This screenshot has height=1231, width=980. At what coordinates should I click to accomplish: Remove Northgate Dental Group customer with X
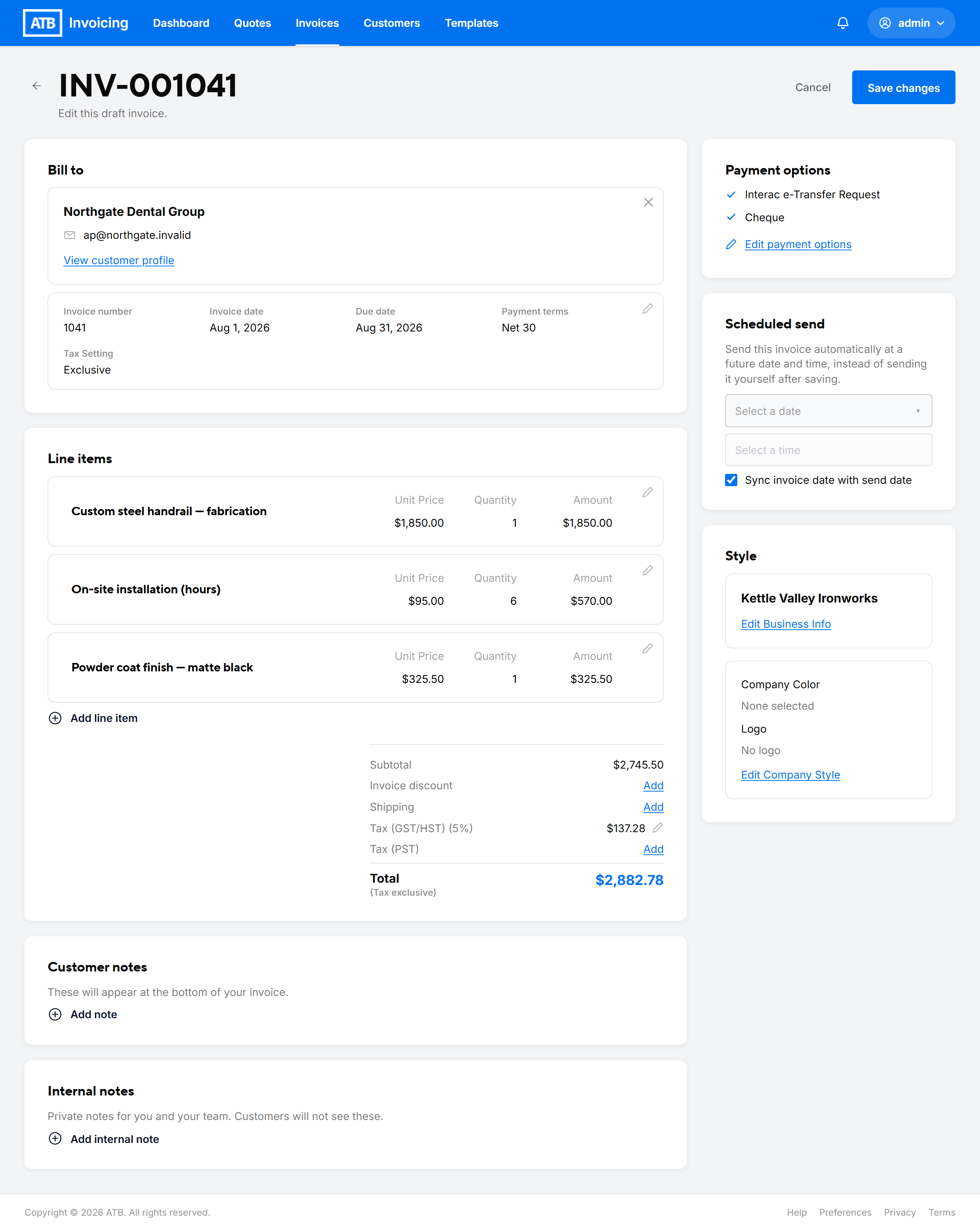click(x=648, y=202)
